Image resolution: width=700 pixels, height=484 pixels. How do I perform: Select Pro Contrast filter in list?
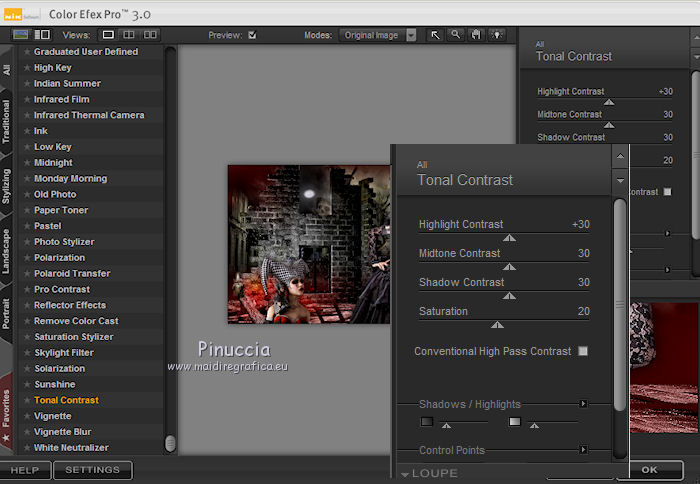coord(62,289)
